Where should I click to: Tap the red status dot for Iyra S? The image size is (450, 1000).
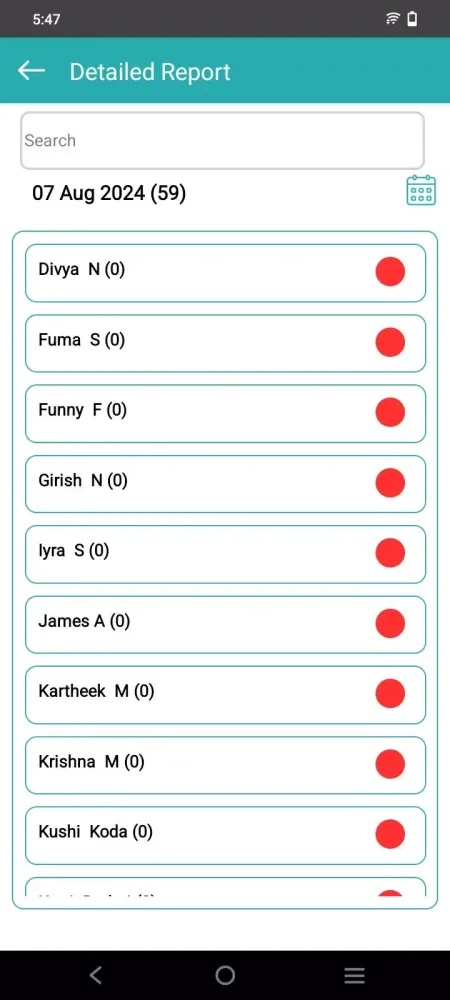point(390,553)
